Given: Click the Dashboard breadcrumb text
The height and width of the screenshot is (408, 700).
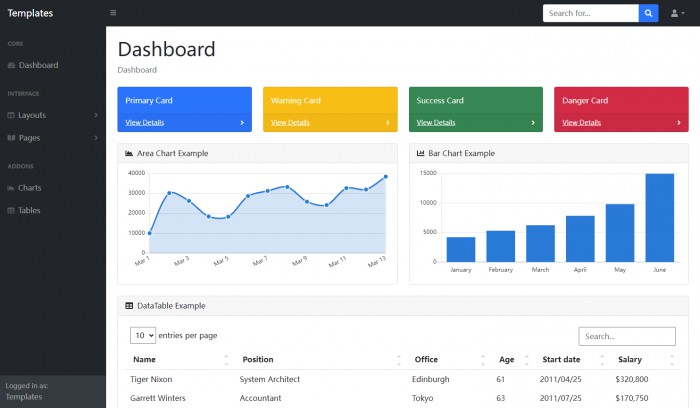Looking at the screenshot, I should coord(137,70).
